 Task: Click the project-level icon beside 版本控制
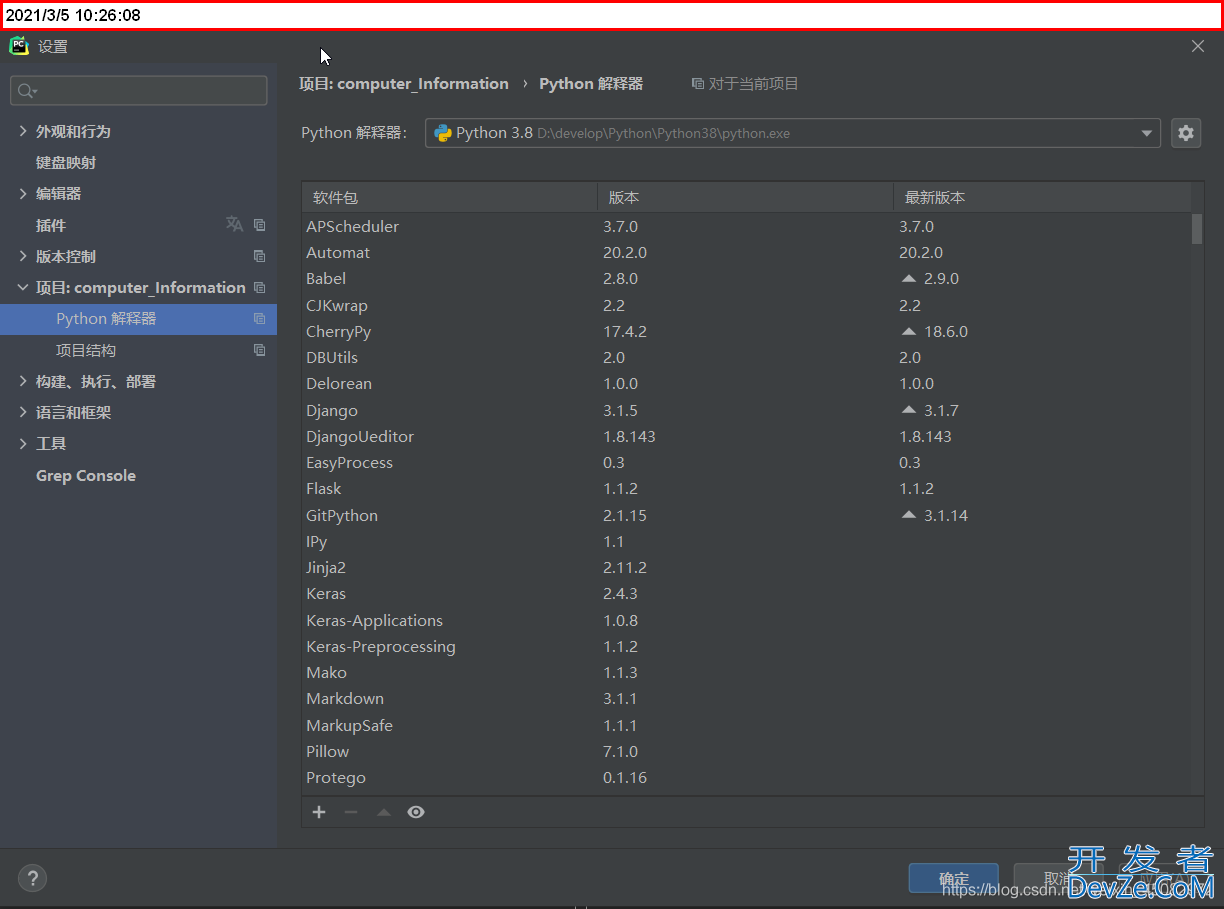tap(260, 256)
